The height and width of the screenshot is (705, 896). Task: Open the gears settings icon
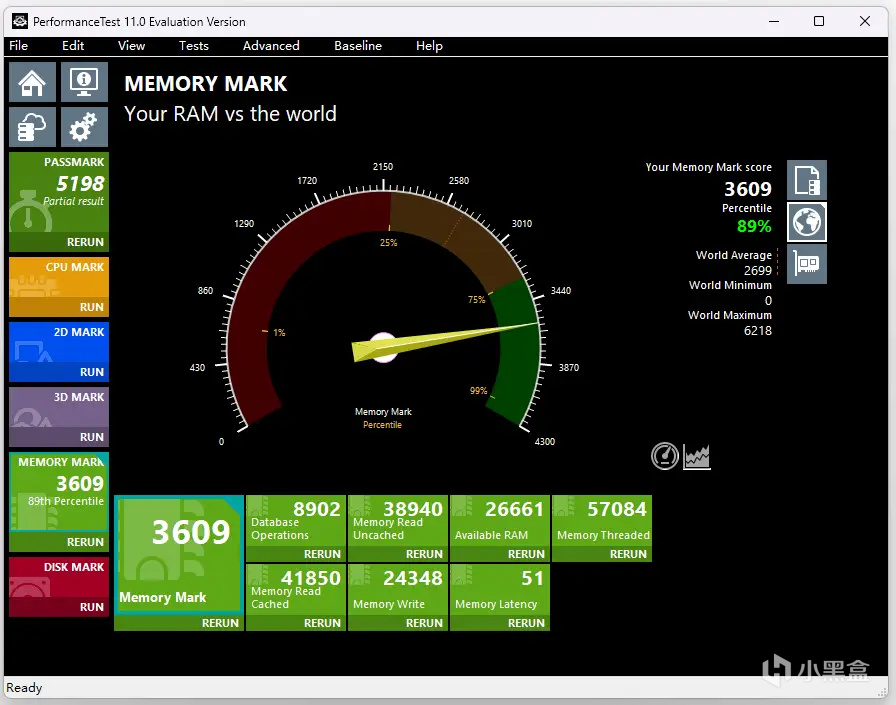pos(85,127)
